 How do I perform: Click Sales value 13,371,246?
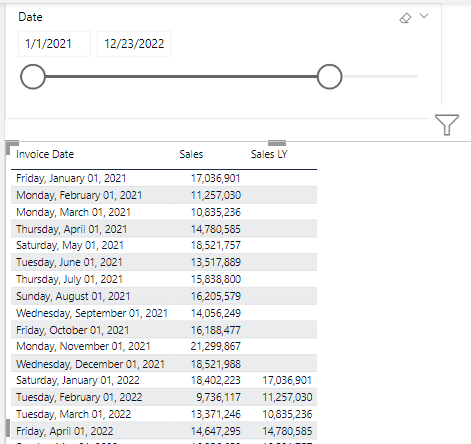(216, 414)
